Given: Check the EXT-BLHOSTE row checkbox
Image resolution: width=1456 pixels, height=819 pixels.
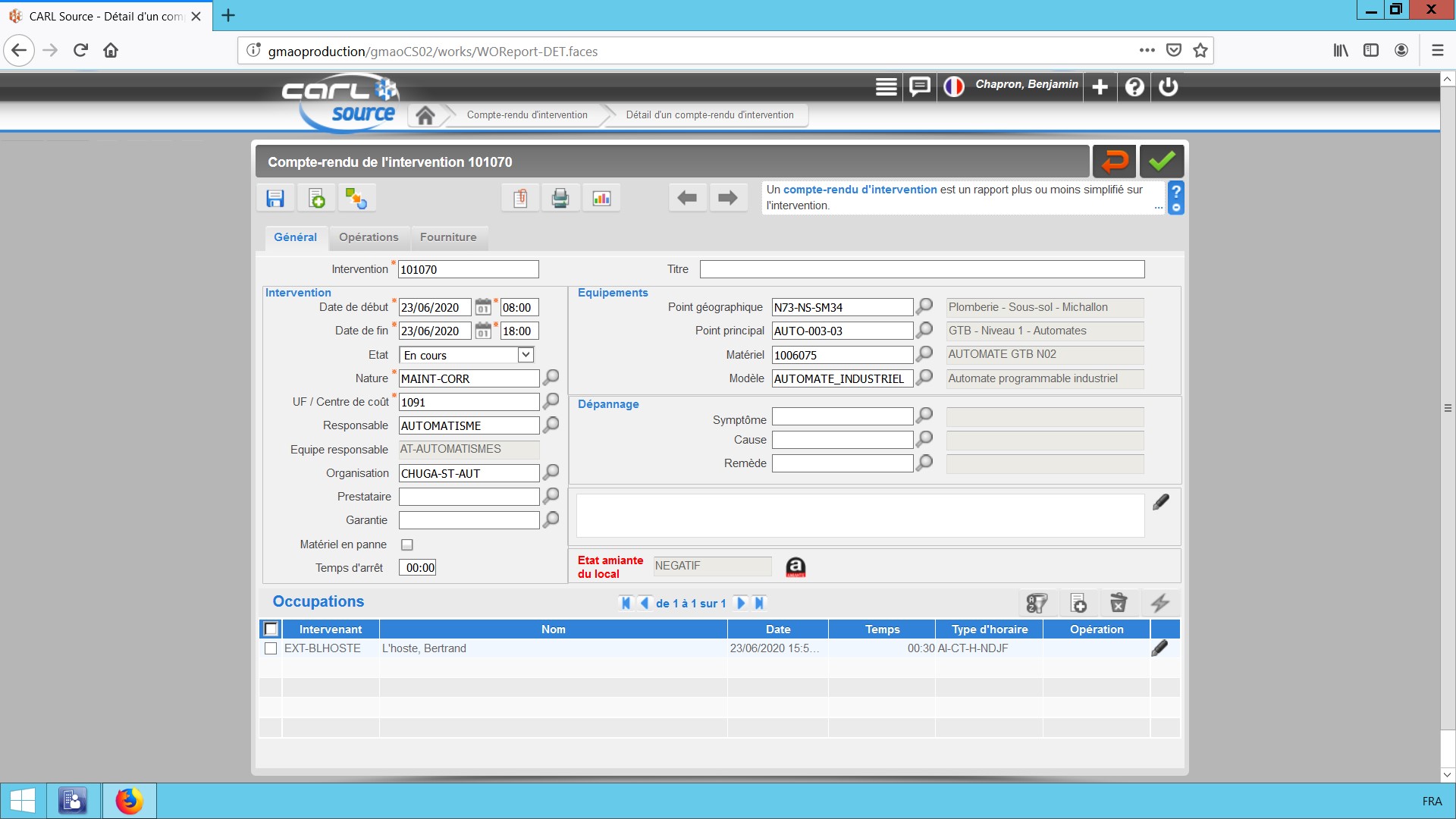Looking at the screenshot, I should click(x=271, y=648).
